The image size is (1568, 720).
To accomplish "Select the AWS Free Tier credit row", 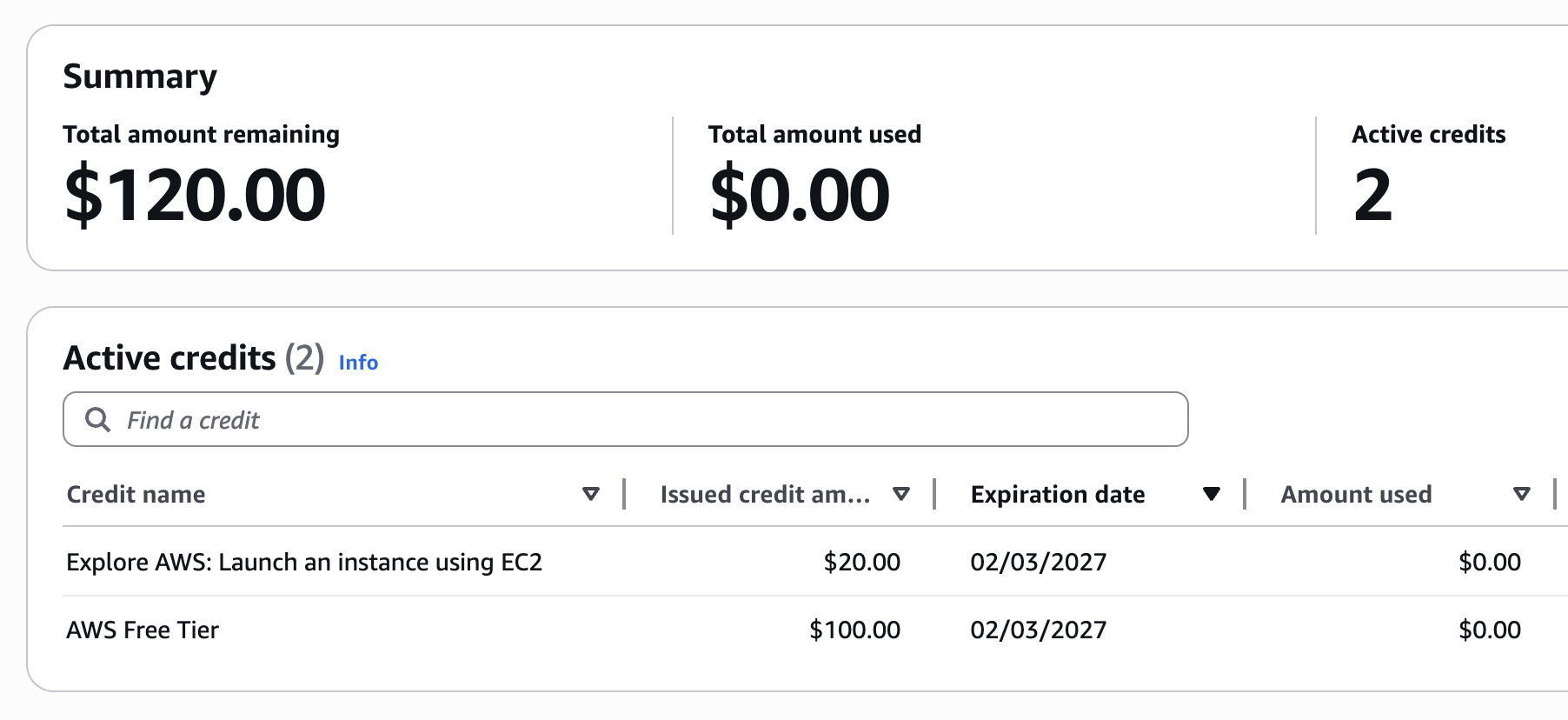I will click(x=143, y=630).
